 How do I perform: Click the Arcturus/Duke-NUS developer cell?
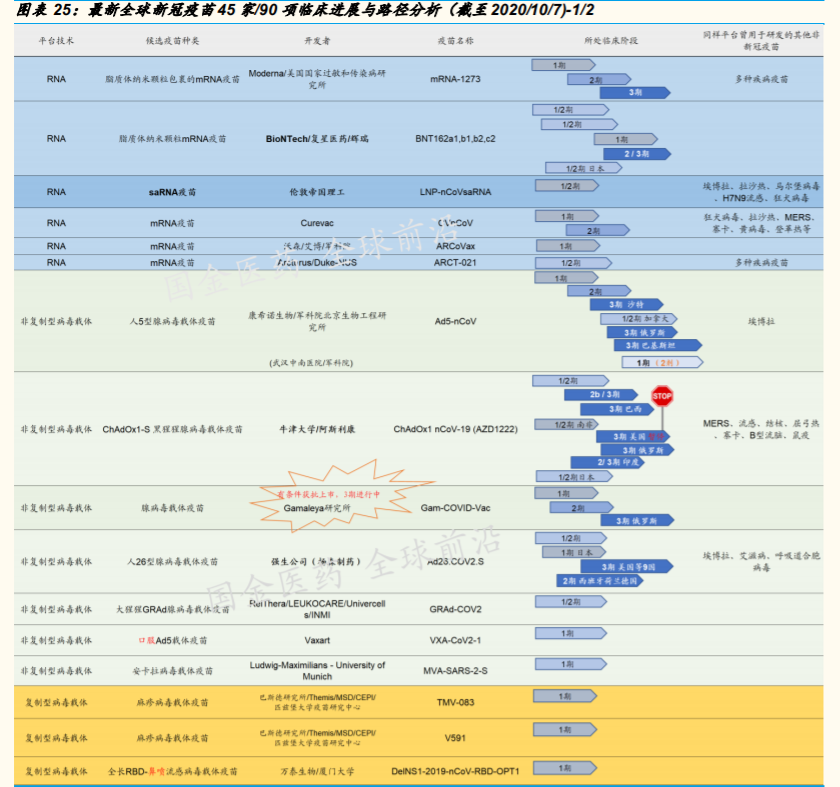[x=317, y=263]
